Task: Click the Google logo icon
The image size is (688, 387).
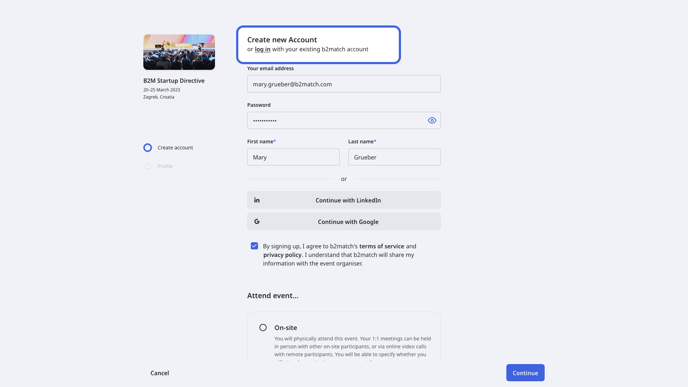Action: [x=257, y=222]
